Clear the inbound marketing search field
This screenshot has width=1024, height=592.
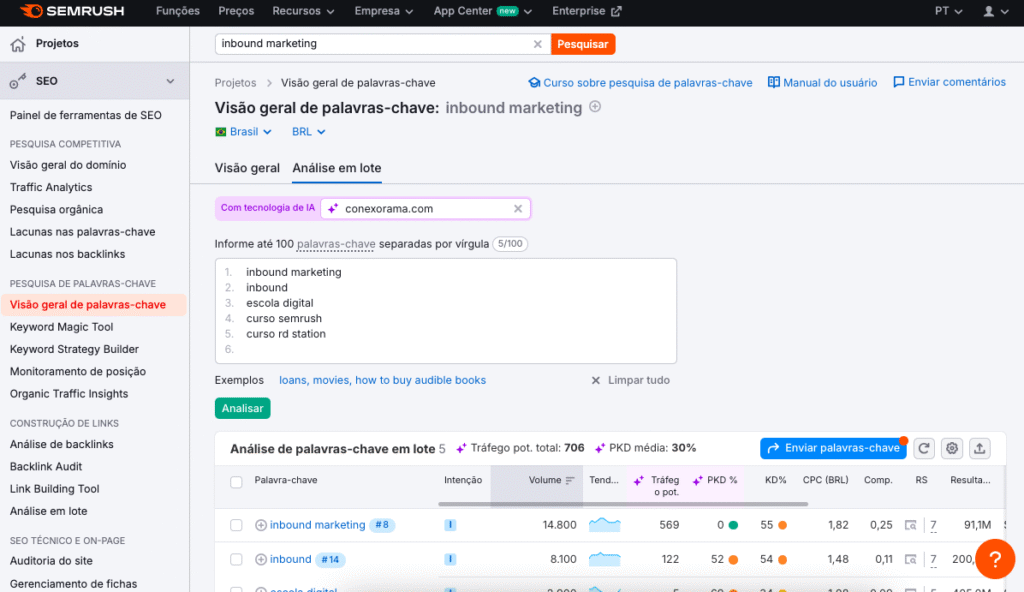point(537,44)
